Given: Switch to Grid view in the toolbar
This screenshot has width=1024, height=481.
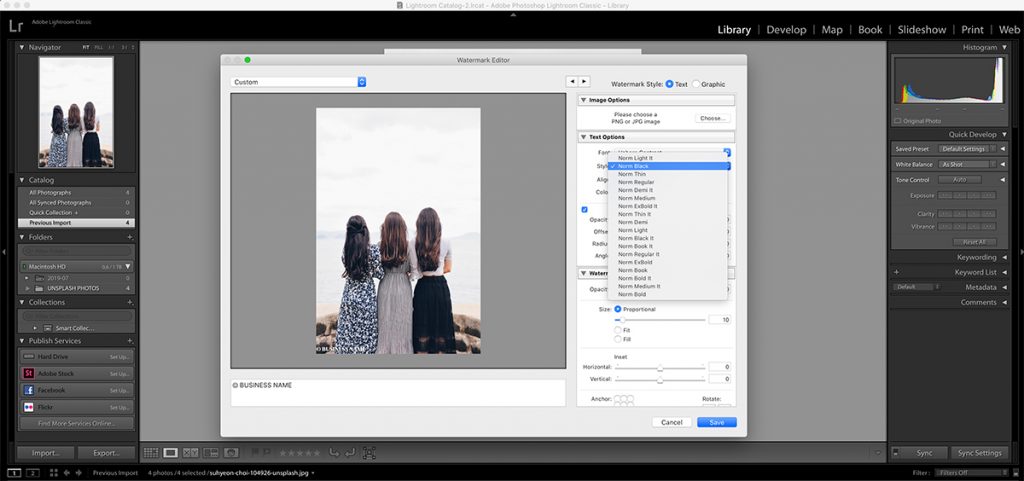Looking at the screenshot, I should point(151,452).
